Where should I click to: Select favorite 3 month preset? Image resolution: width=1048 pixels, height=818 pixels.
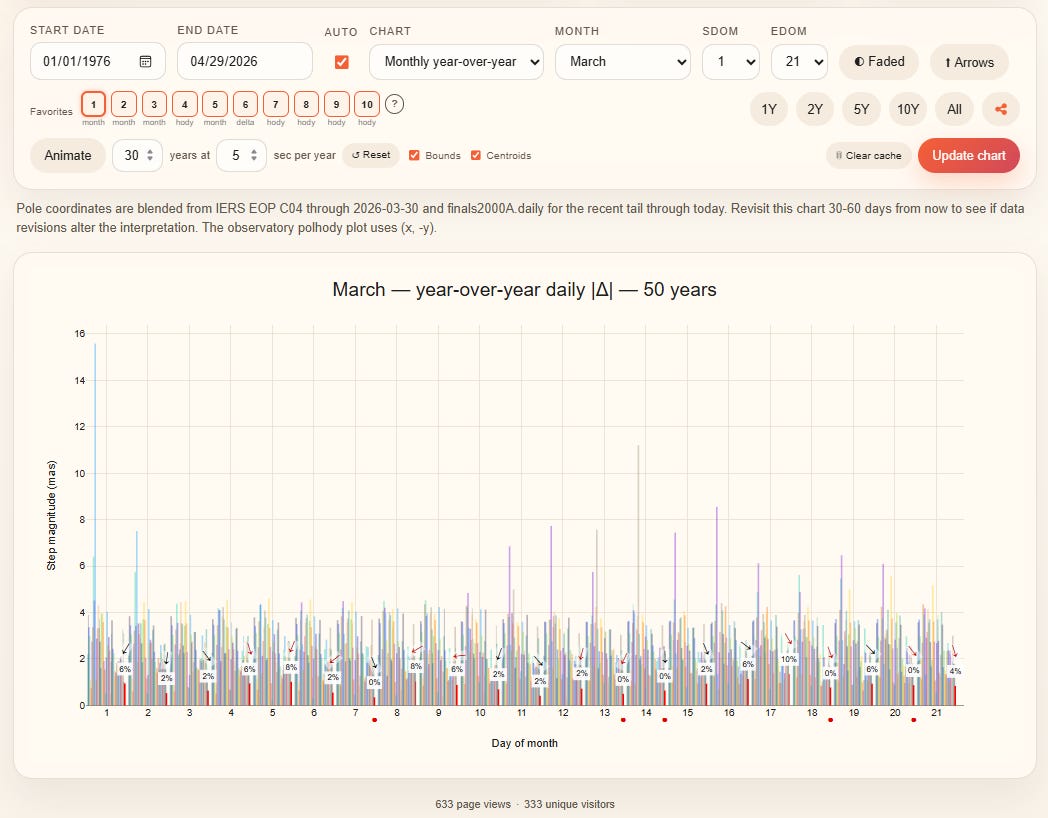click(x=154, y=104)
